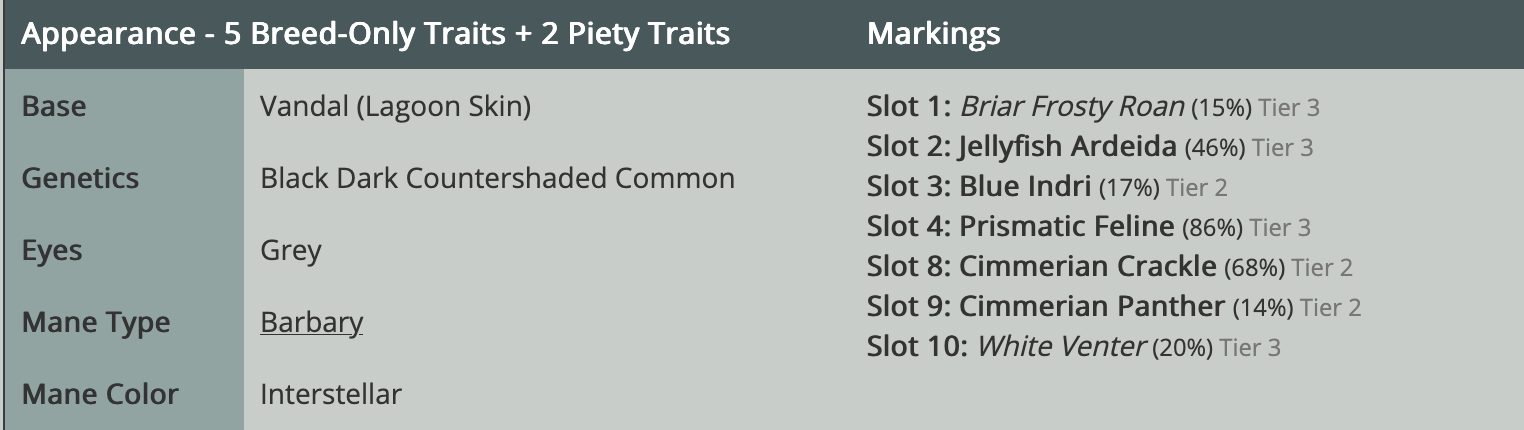Image resolution: width=1524 pixels, height=430 pixels.
Task: Click the Genetics row label
Action: tap(80, 179)
